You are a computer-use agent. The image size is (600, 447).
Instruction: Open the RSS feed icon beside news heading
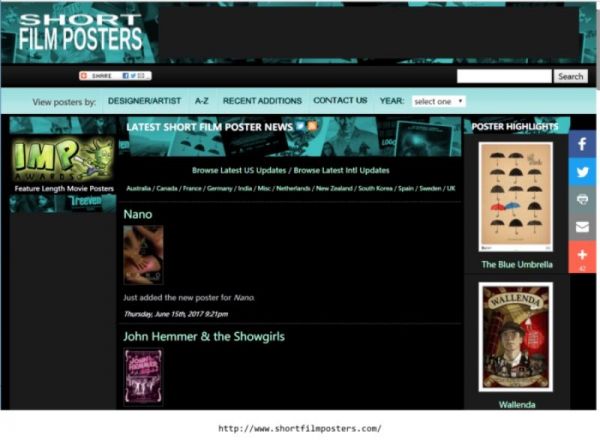[x=312, y=127]
